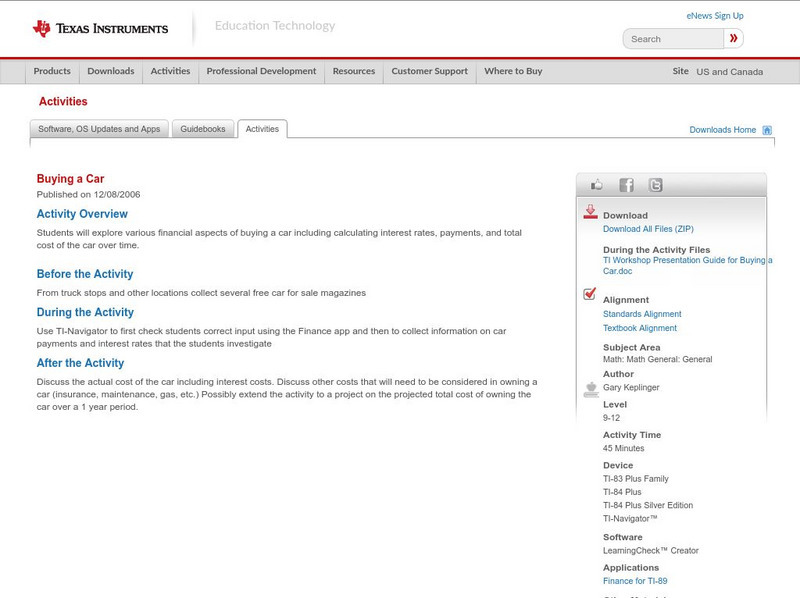Click the After the Activity heading

pyautogui.click(x=80, y=363)
